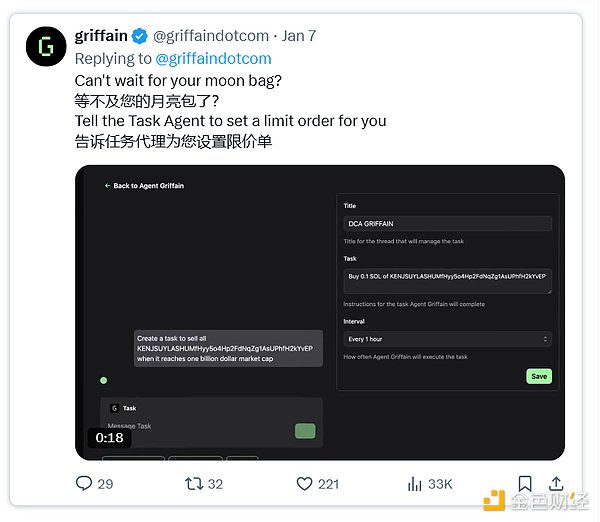The image size is (600, 522).
Task: Click the griffain profile avatar
Action: coord(45,47)
